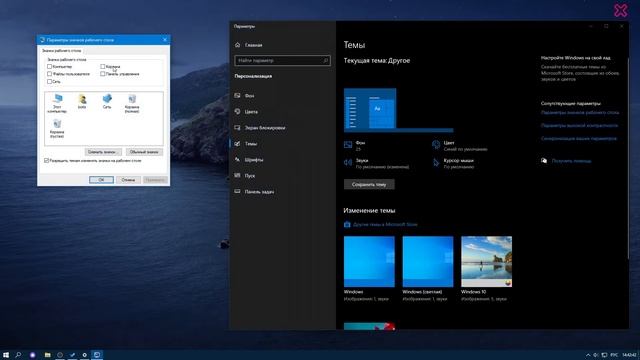Image resolution: width=640 pixels, height=360 pixels.
Task: Click the Обычный значок button
Action: coord(144,152)
